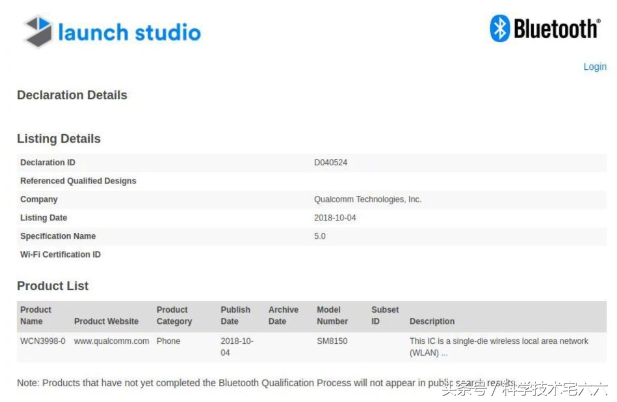Screen dimensions: 617x402
Task: Click the Declaration ID label
Action: (48, 162)
